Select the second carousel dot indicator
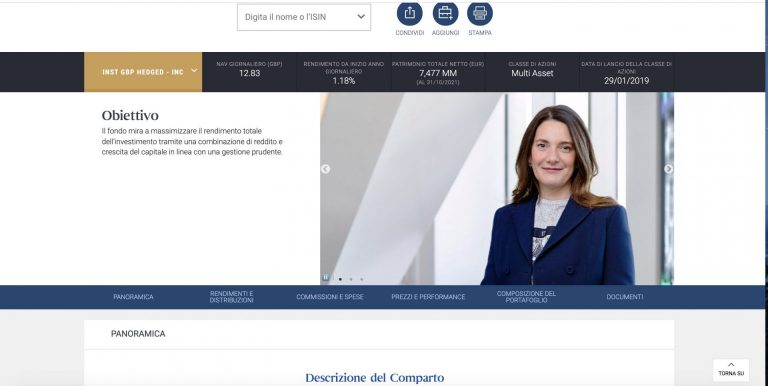This screenshot has height=386, width=768. (x=351, y=279)
